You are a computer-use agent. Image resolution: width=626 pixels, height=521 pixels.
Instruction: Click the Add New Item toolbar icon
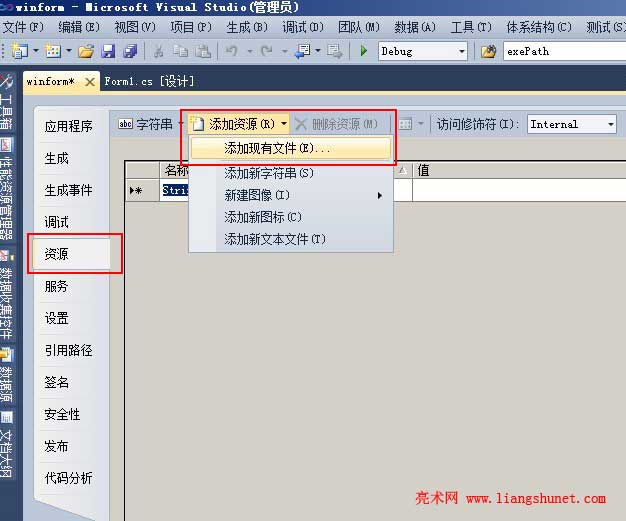tap(53, 51)
